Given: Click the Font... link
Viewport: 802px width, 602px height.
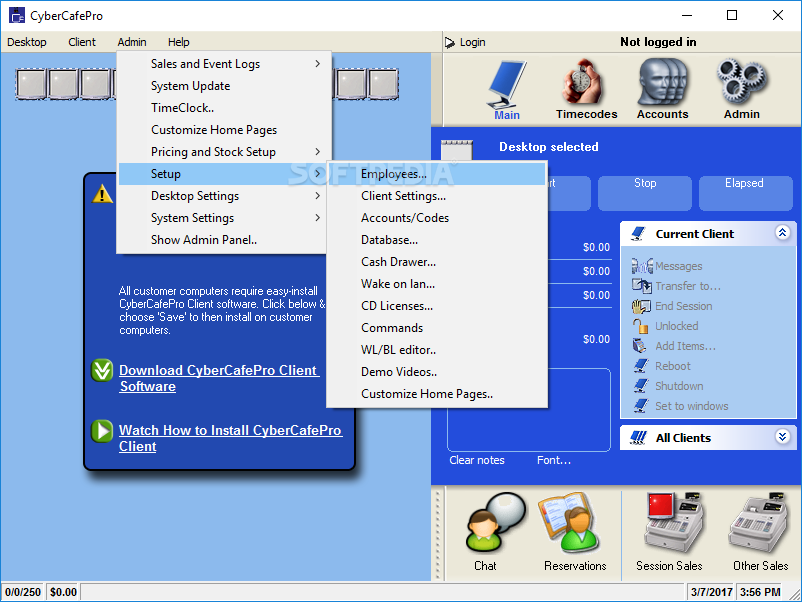Looking at the screenshot, I should [x=554, y=460].
